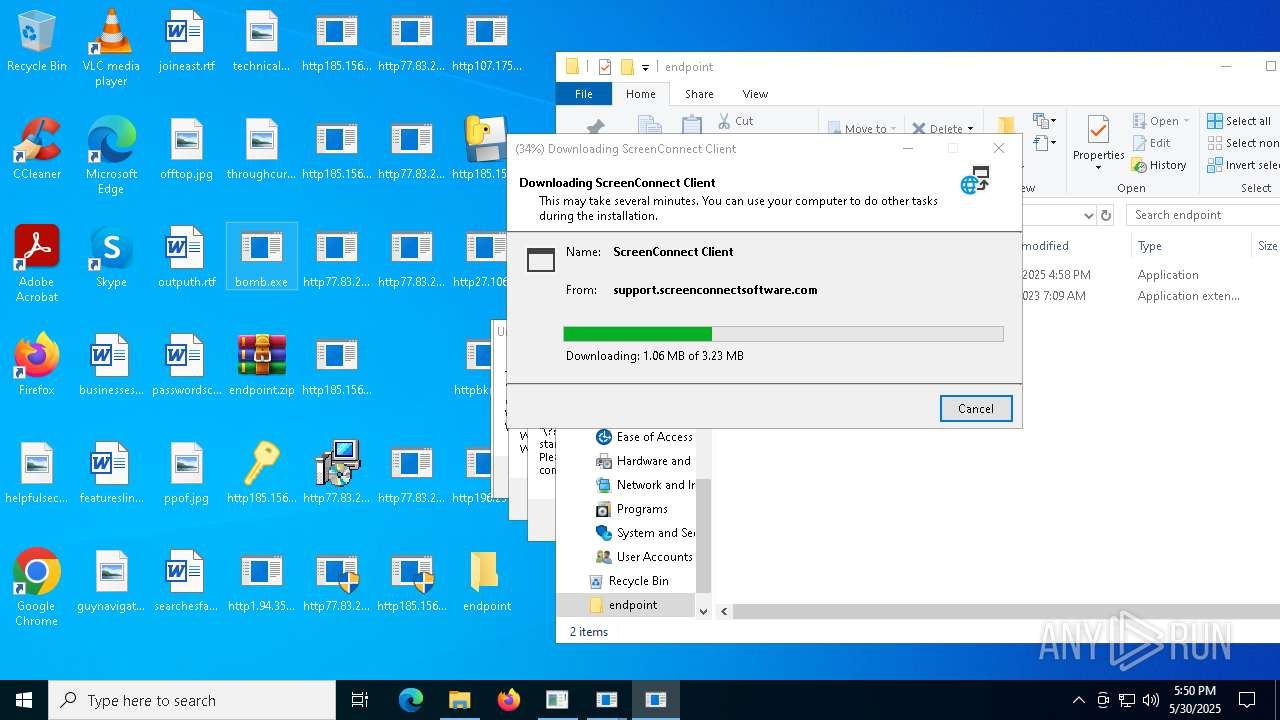Open the Windows Start menu
The image size is (1280, 720).
pyautogui.click(x=24, y=700)
